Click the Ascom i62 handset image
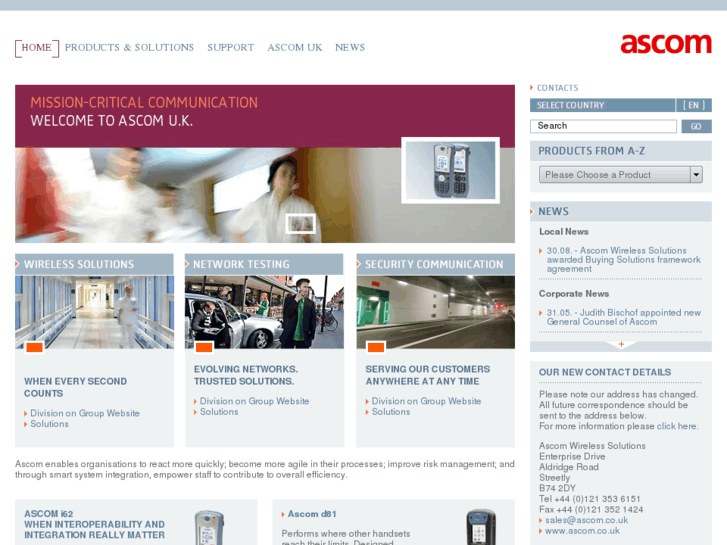 (x=210, y=527)
